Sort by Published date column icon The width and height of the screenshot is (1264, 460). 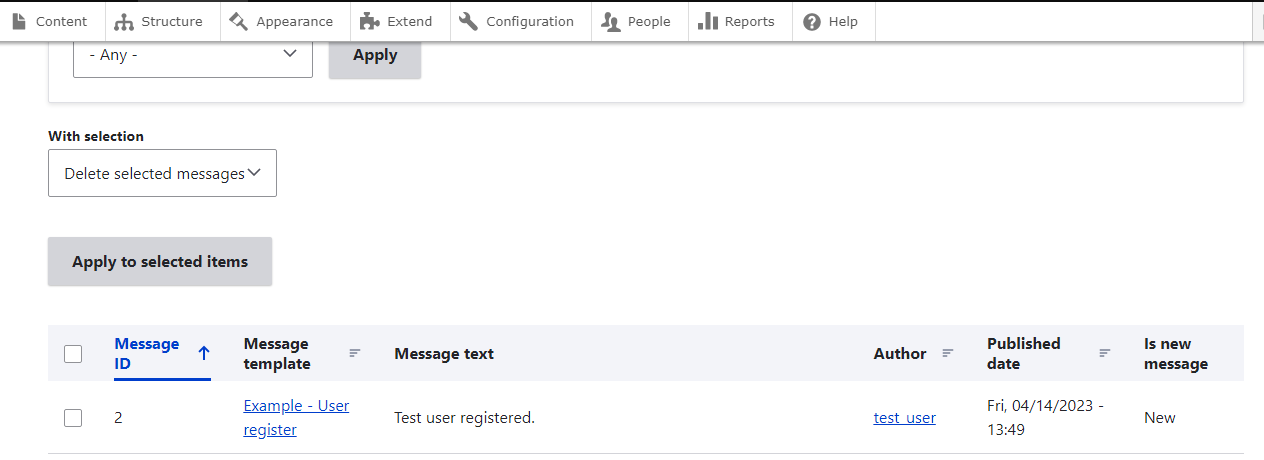[x=1105, y=353]
